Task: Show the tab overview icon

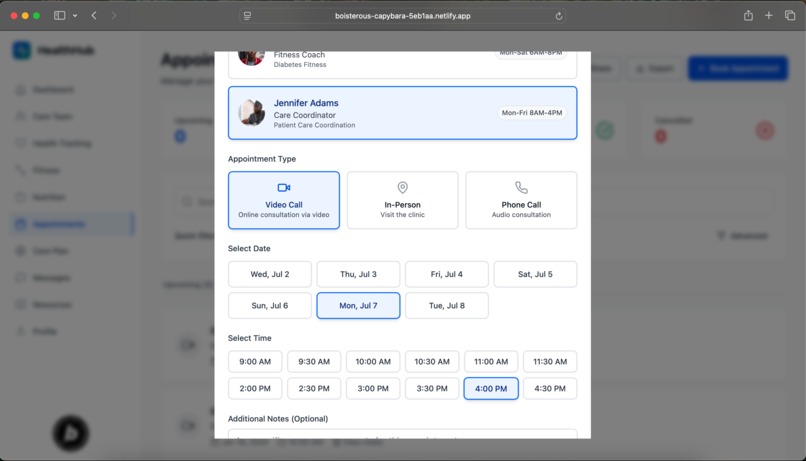Action: pyautogui.click(x=790, y=15)
